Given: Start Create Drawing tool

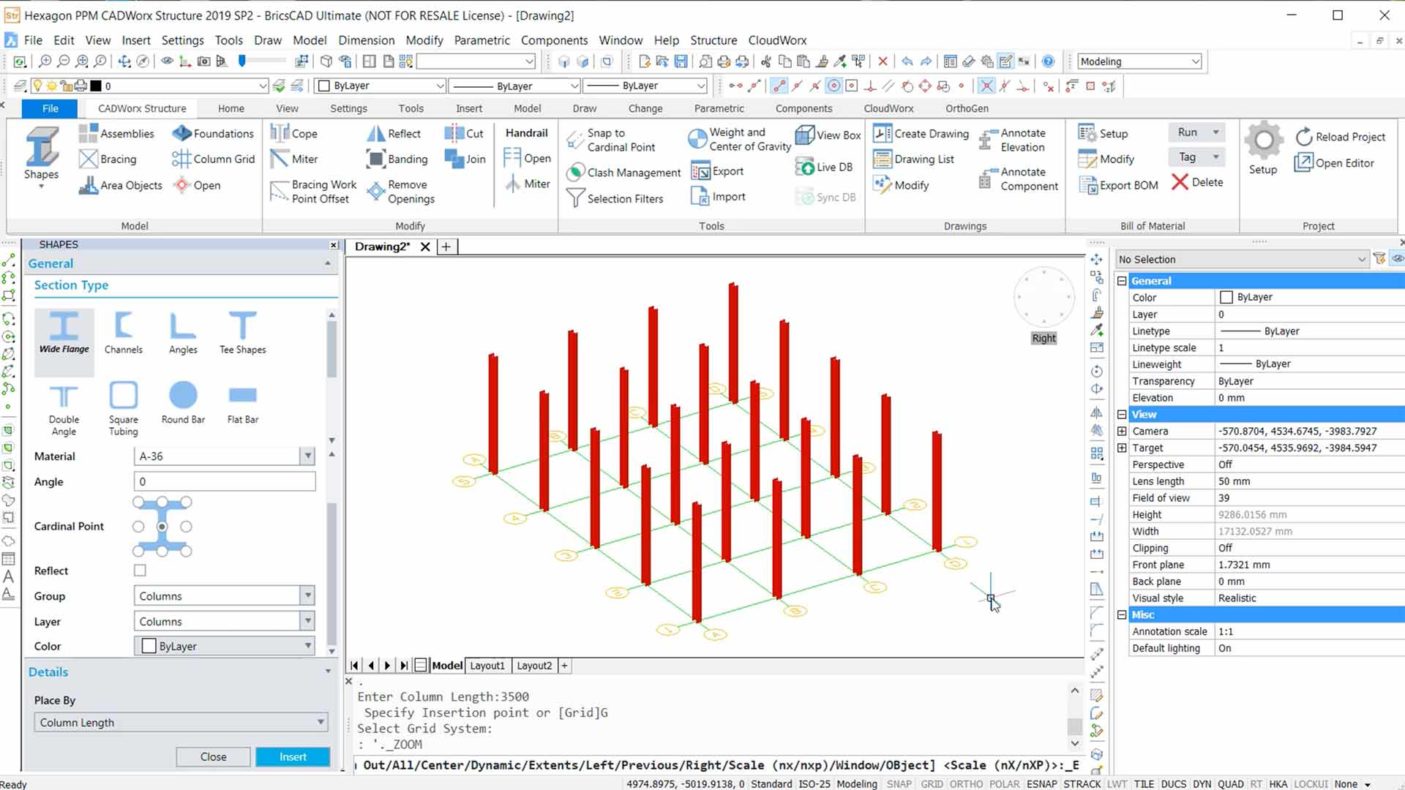Looking at the screenshot, I should tap(921, 133).
